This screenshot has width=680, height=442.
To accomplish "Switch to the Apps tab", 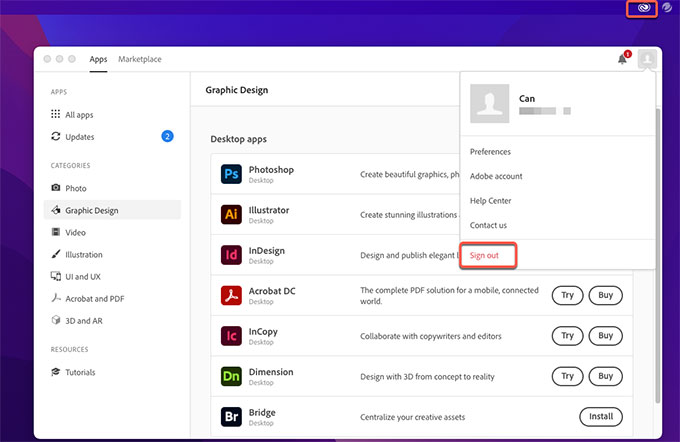I will tap(98, 59).
